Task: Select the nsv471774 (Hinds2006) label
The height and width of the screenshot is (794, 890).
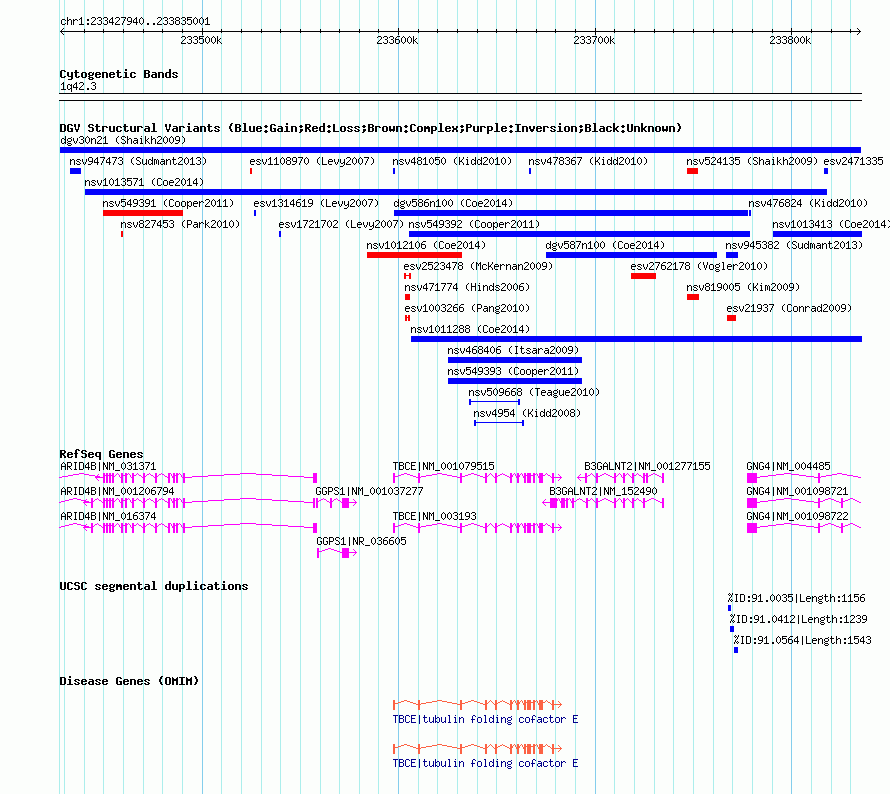Action: [467, 287]
